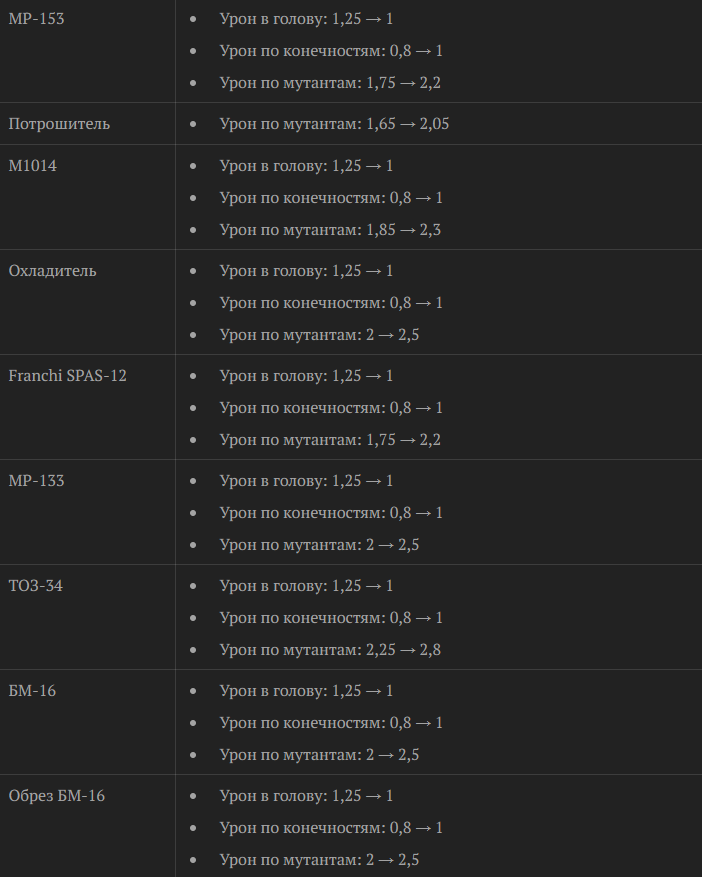Click the limb damage line under МР-153
The height and width of the screenshot is (877, 702).
pos(331,50)
